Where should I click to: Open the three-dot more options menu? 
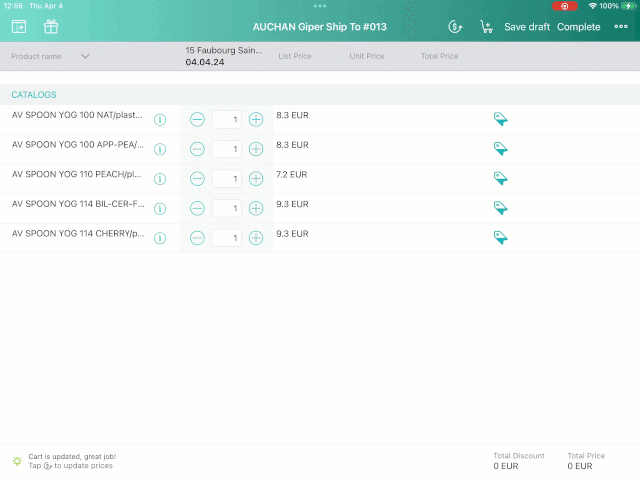coord(621,27)
